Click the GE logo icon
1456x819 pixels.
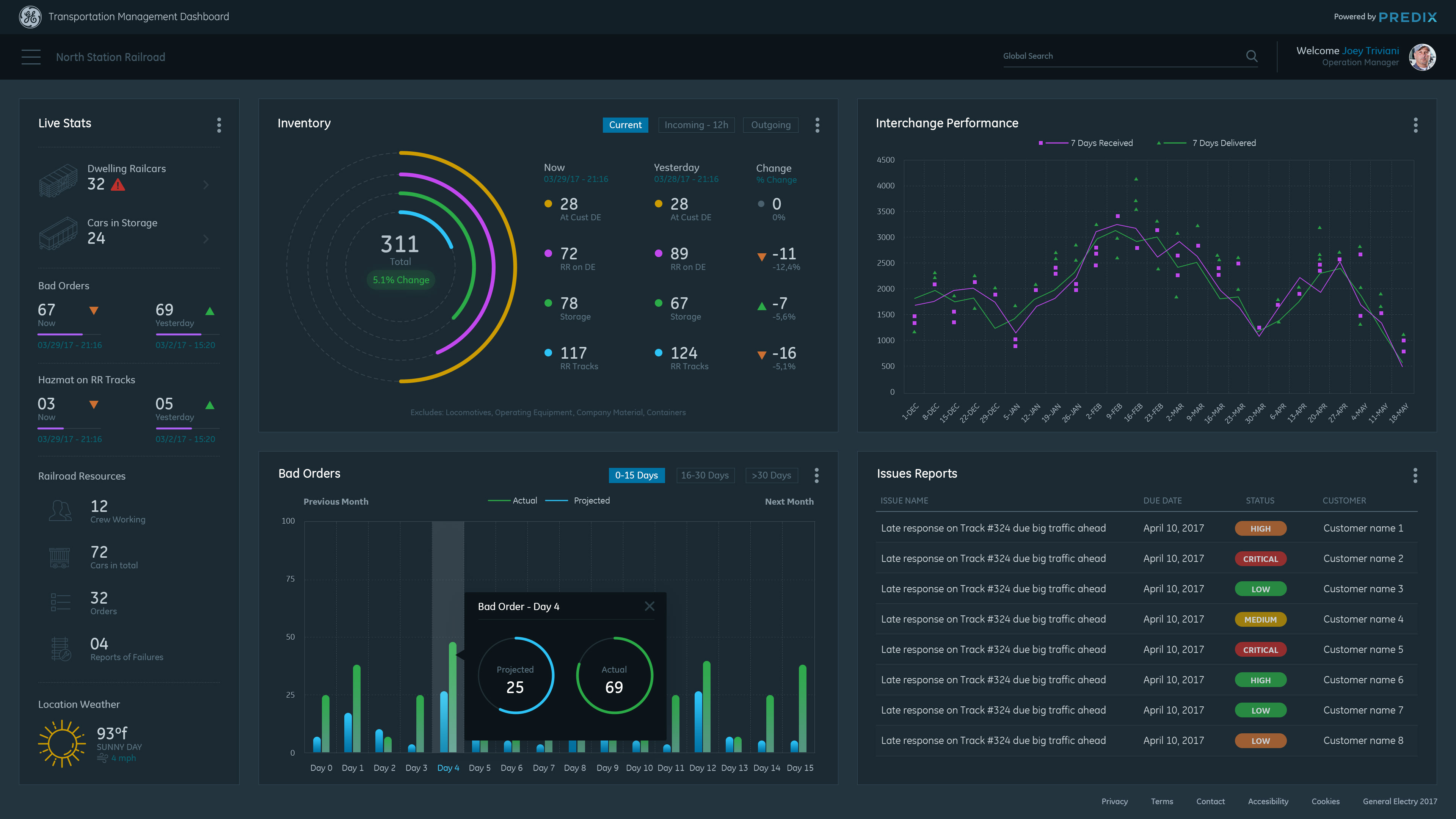pyautogui.click(x=30, y=17)
